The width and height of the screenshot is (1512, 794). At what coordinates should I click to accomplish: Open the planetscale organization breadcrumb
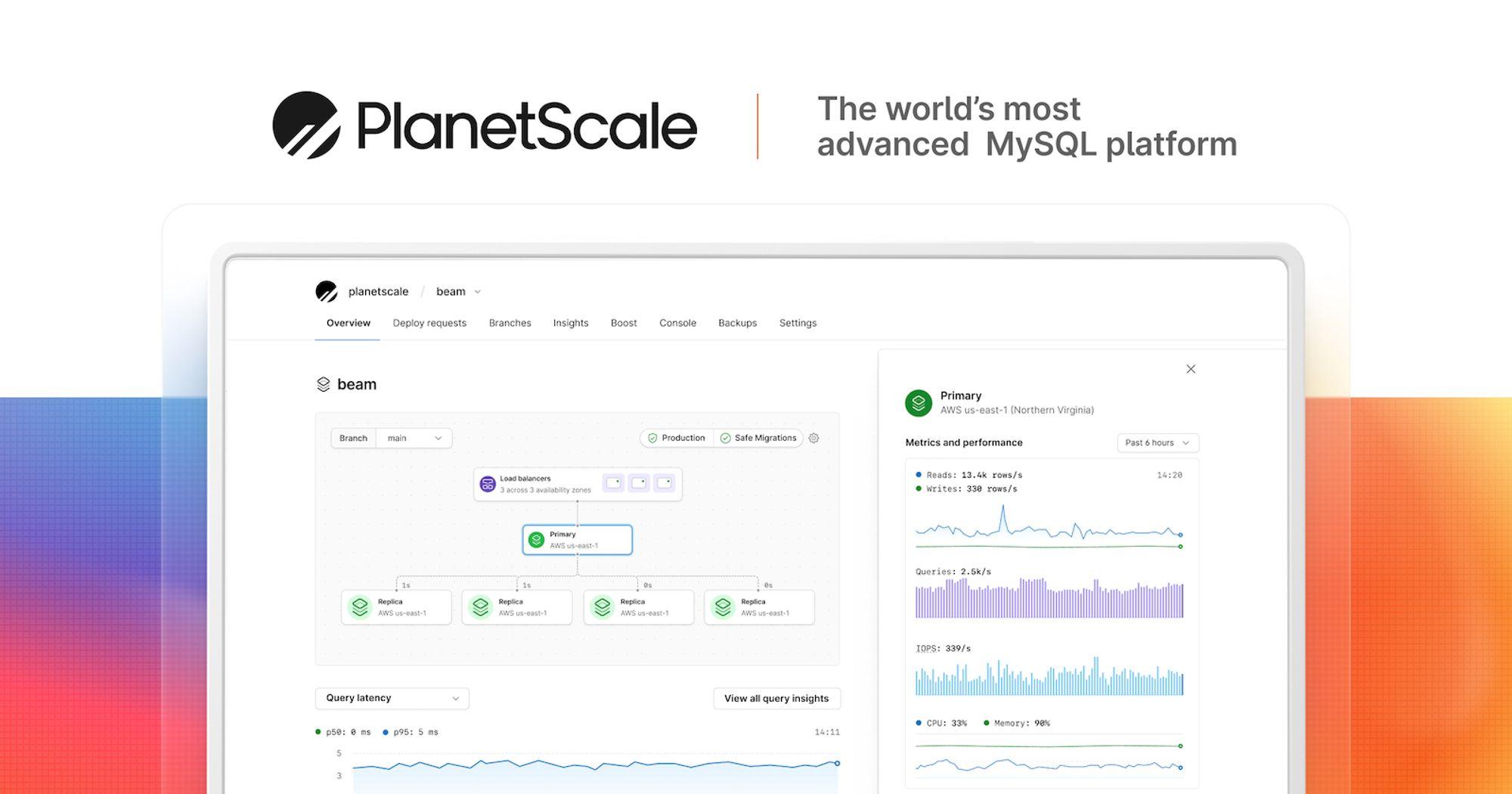click(378, 291)
